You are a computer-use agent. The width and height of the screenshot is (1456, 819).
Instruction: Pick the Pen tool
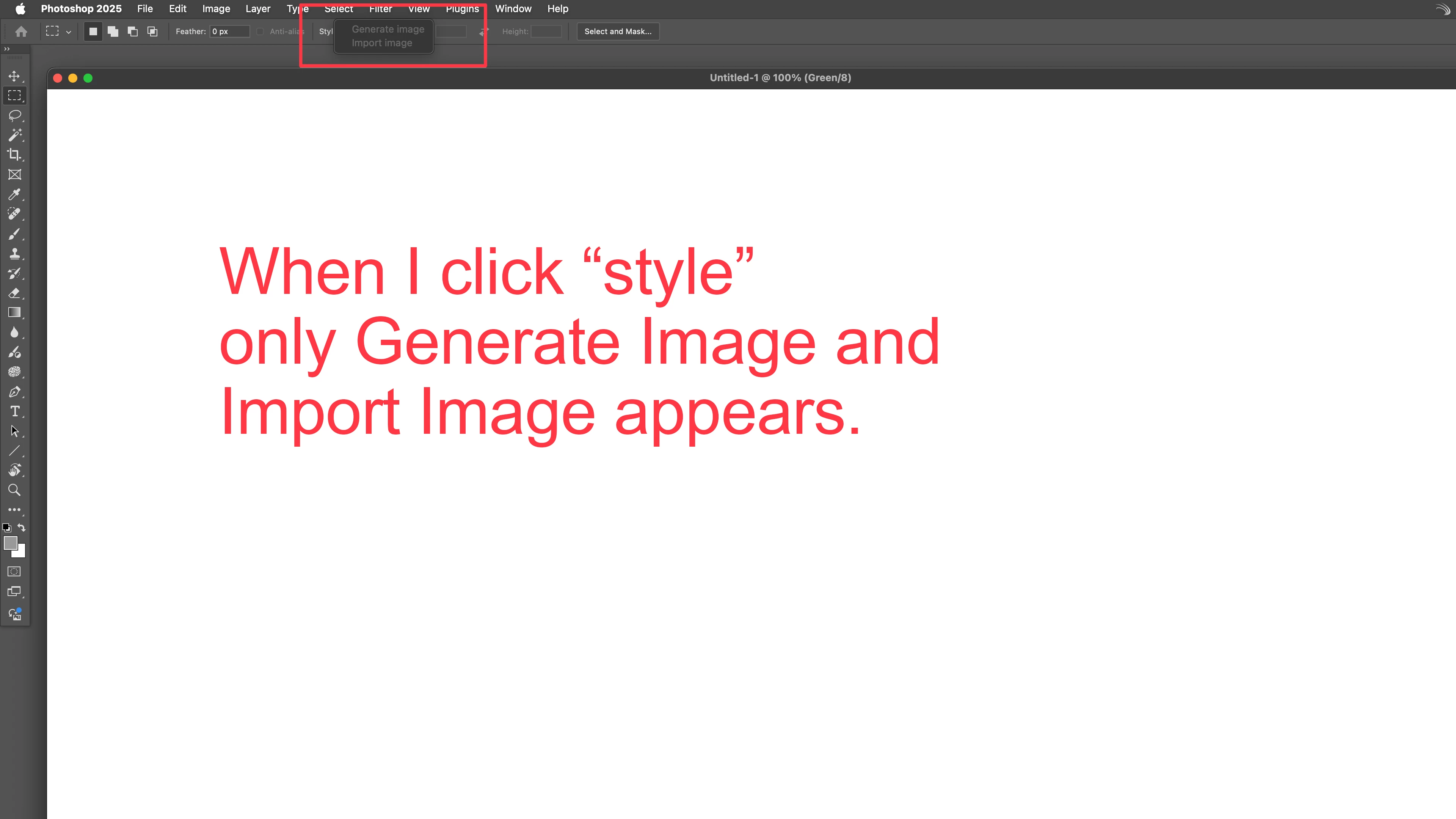(14, 392)
